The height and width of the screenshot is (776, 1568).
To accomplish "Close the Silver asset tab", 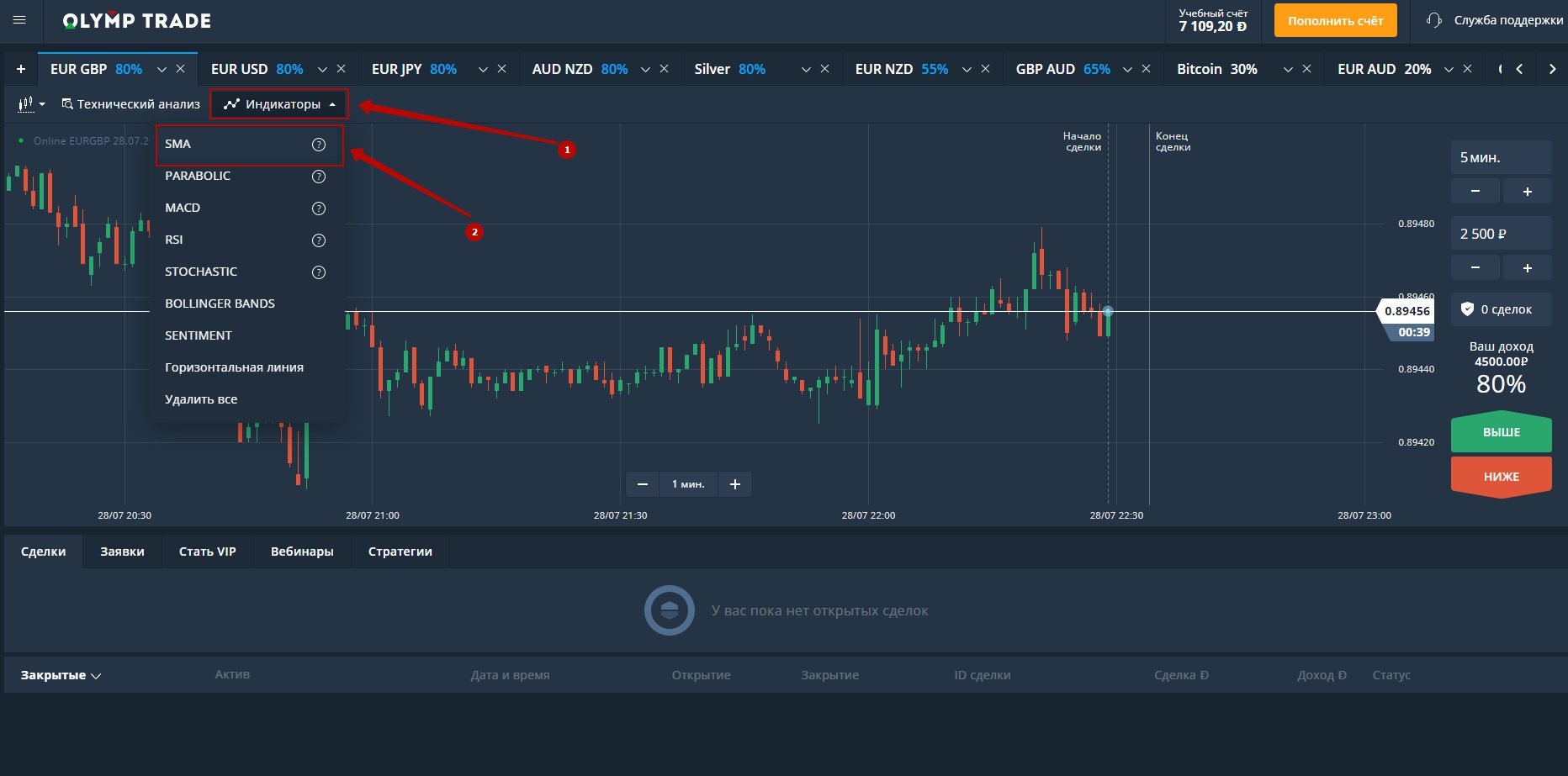I will pyautogui.click(x=824, y=69).
